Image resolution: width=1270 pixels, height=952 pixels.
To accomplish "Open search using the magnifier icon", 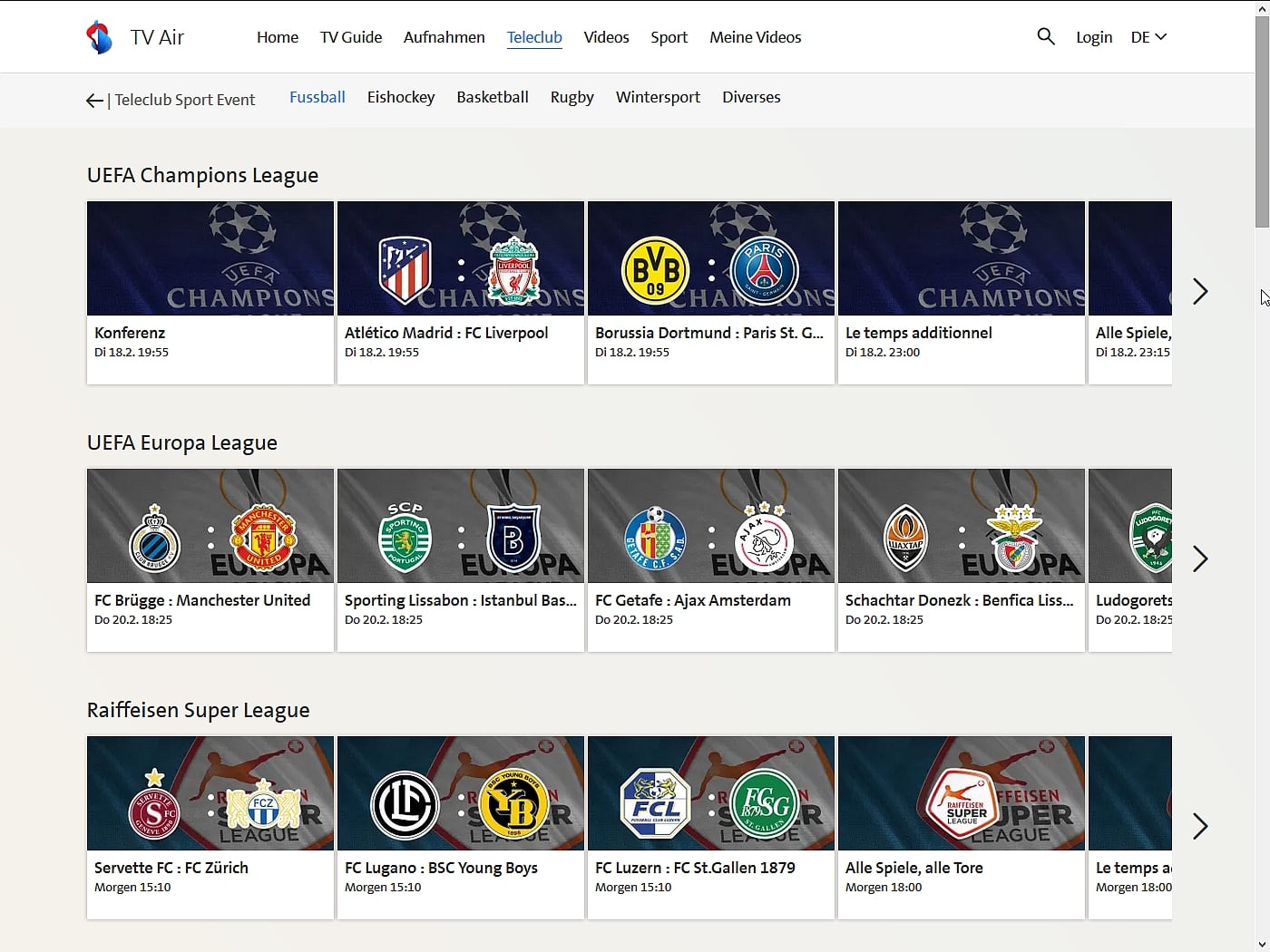I will pyautogui.click(x=1045, y=36).
